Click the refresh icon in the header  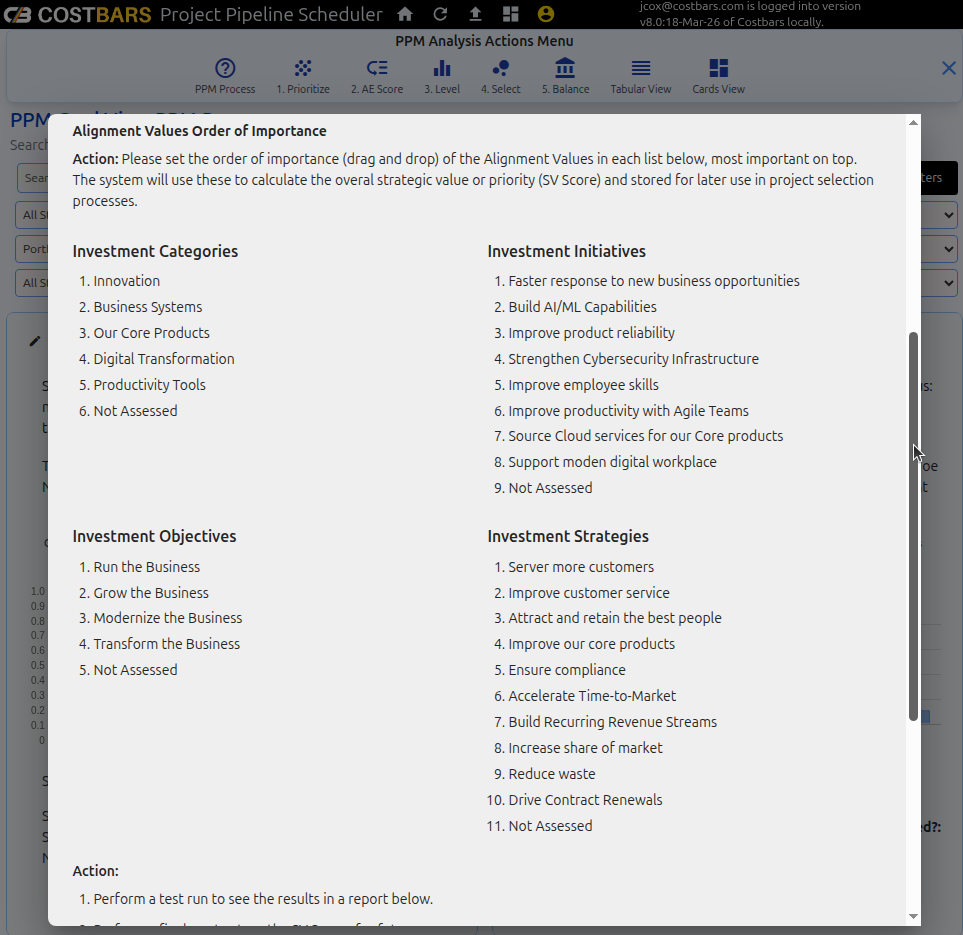pyautogui.click(x=440, y=14)
